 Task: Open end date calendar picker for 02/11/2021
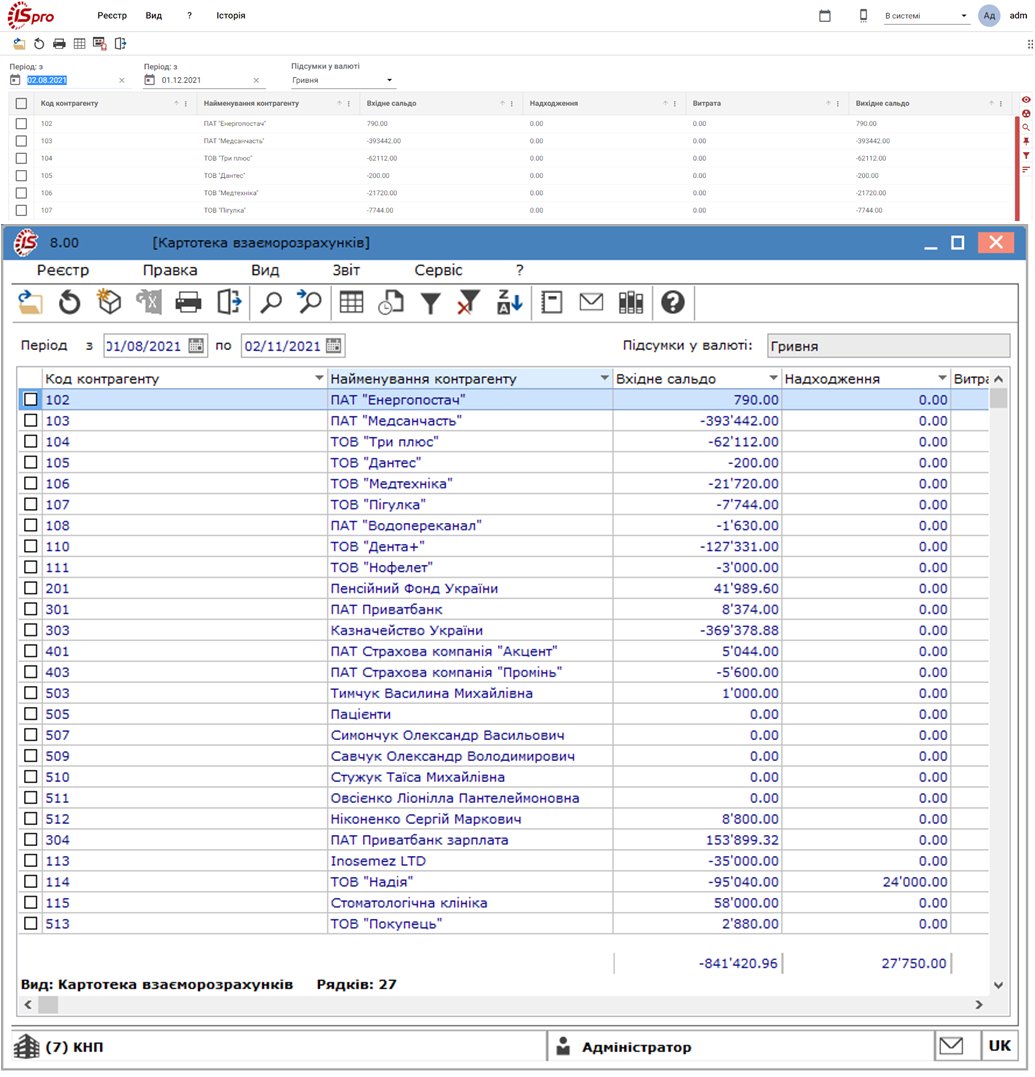coord(334,345)
